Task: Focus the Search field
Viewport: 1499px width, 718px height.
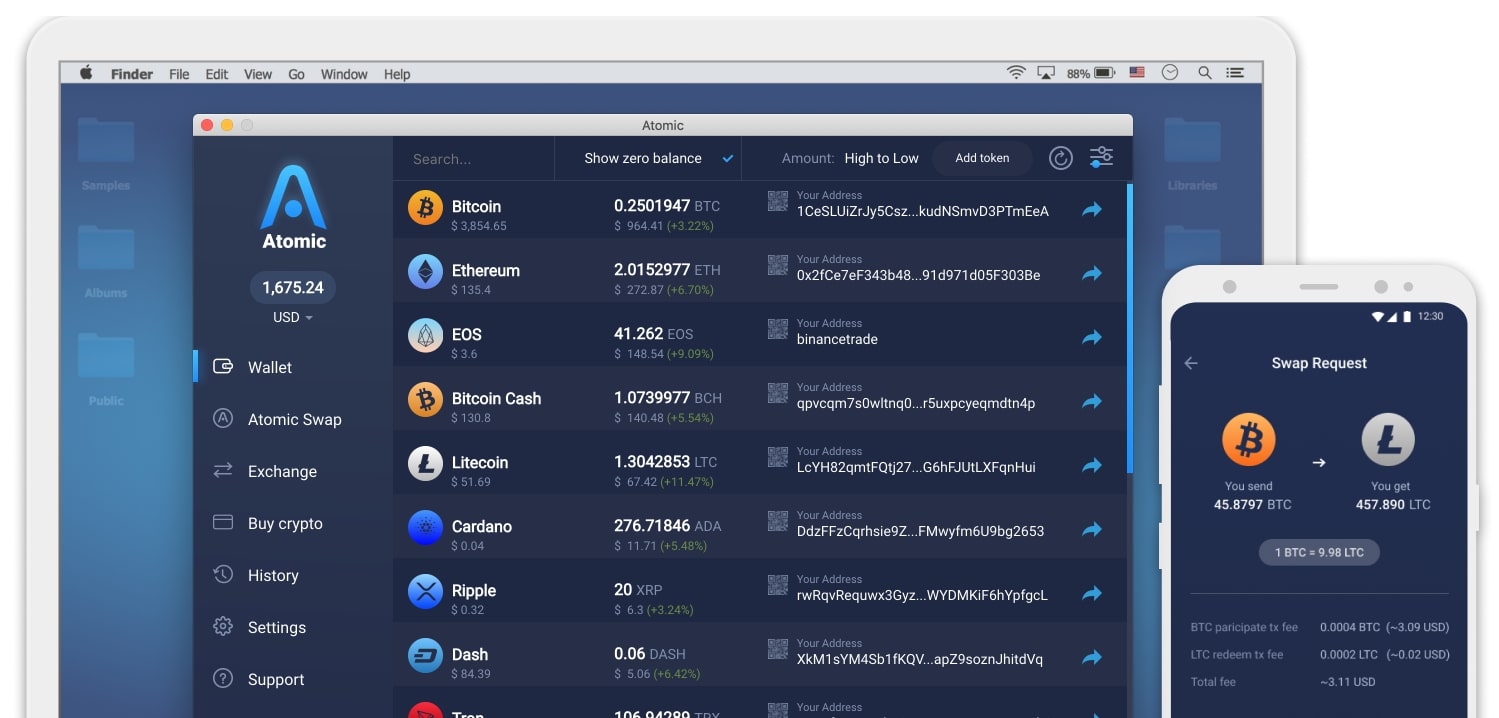Action: 473,158
